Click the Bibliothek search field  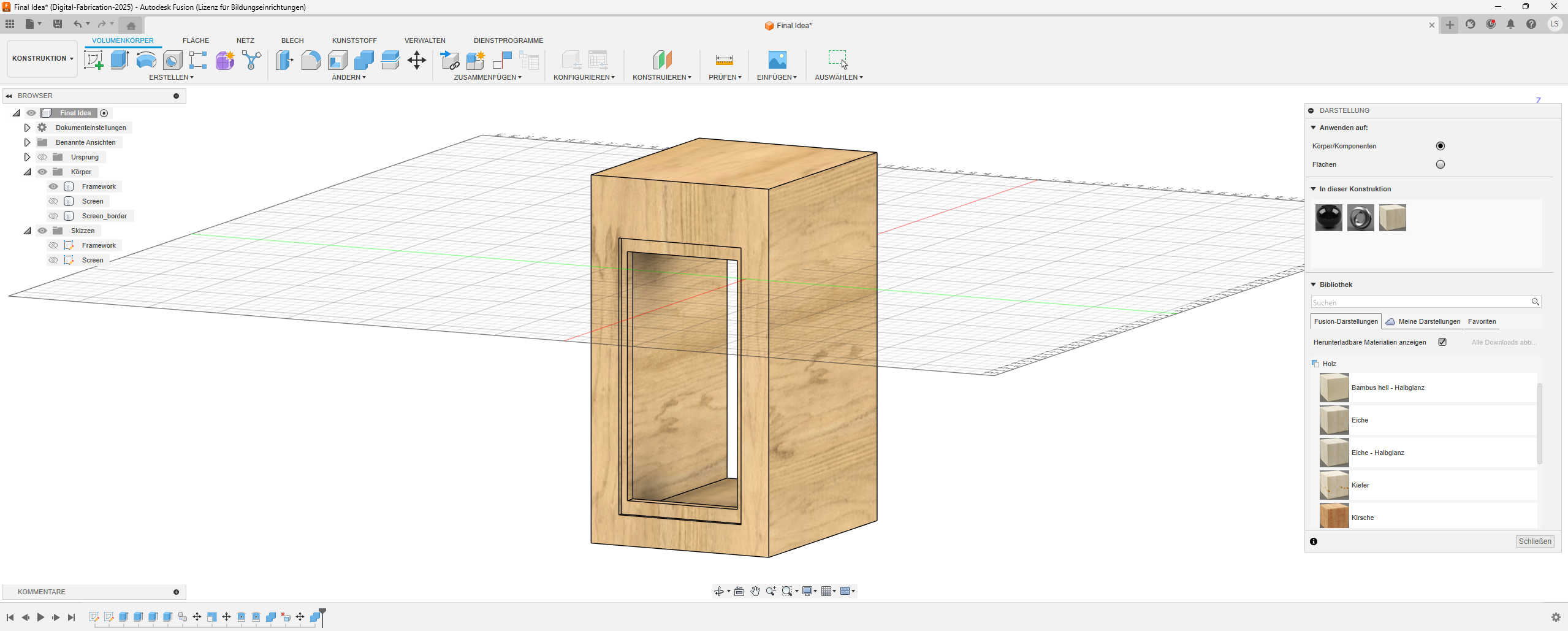pyautogui.click(x=1420, y=302)
